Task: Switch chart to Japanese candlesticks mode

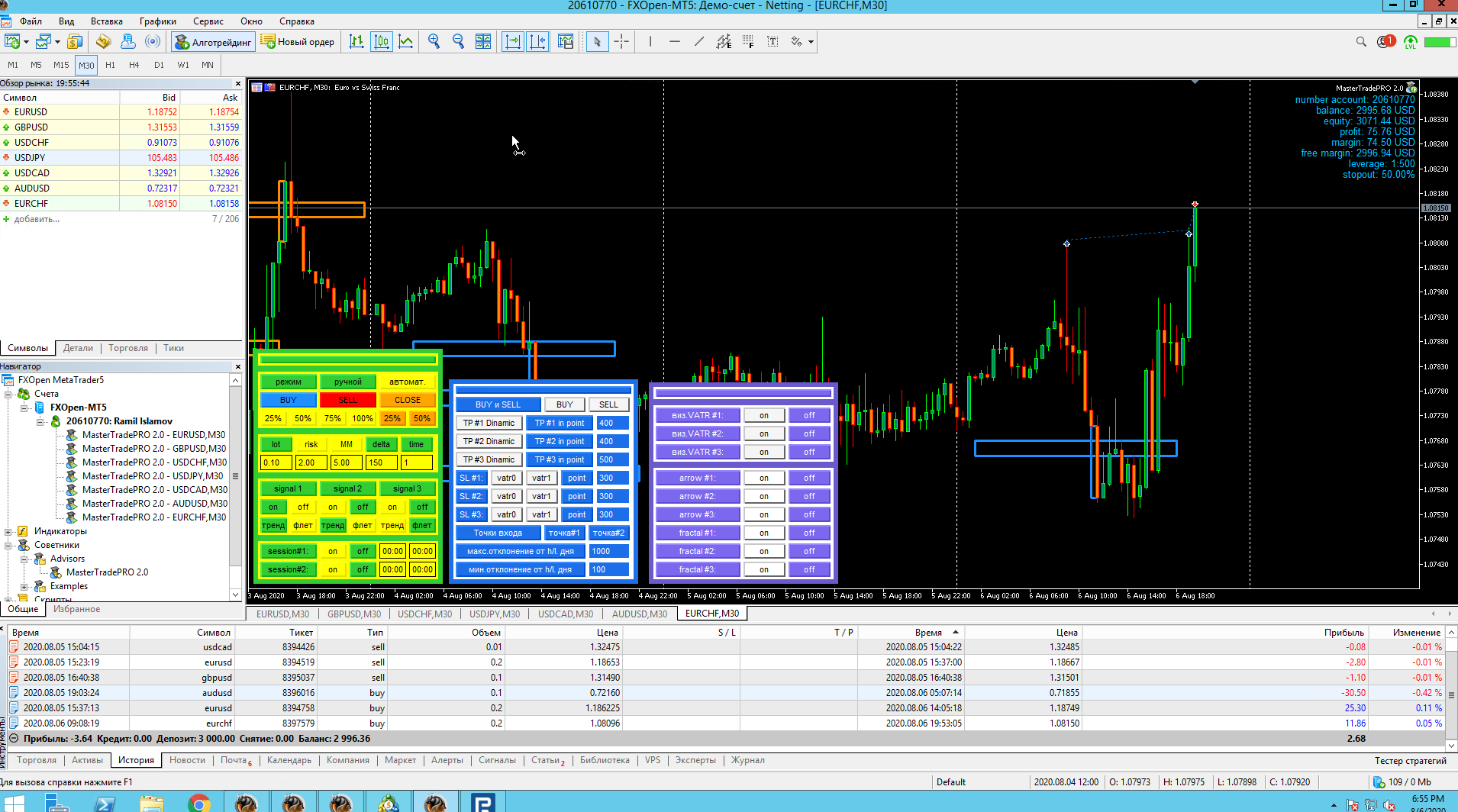Action: 381,42
